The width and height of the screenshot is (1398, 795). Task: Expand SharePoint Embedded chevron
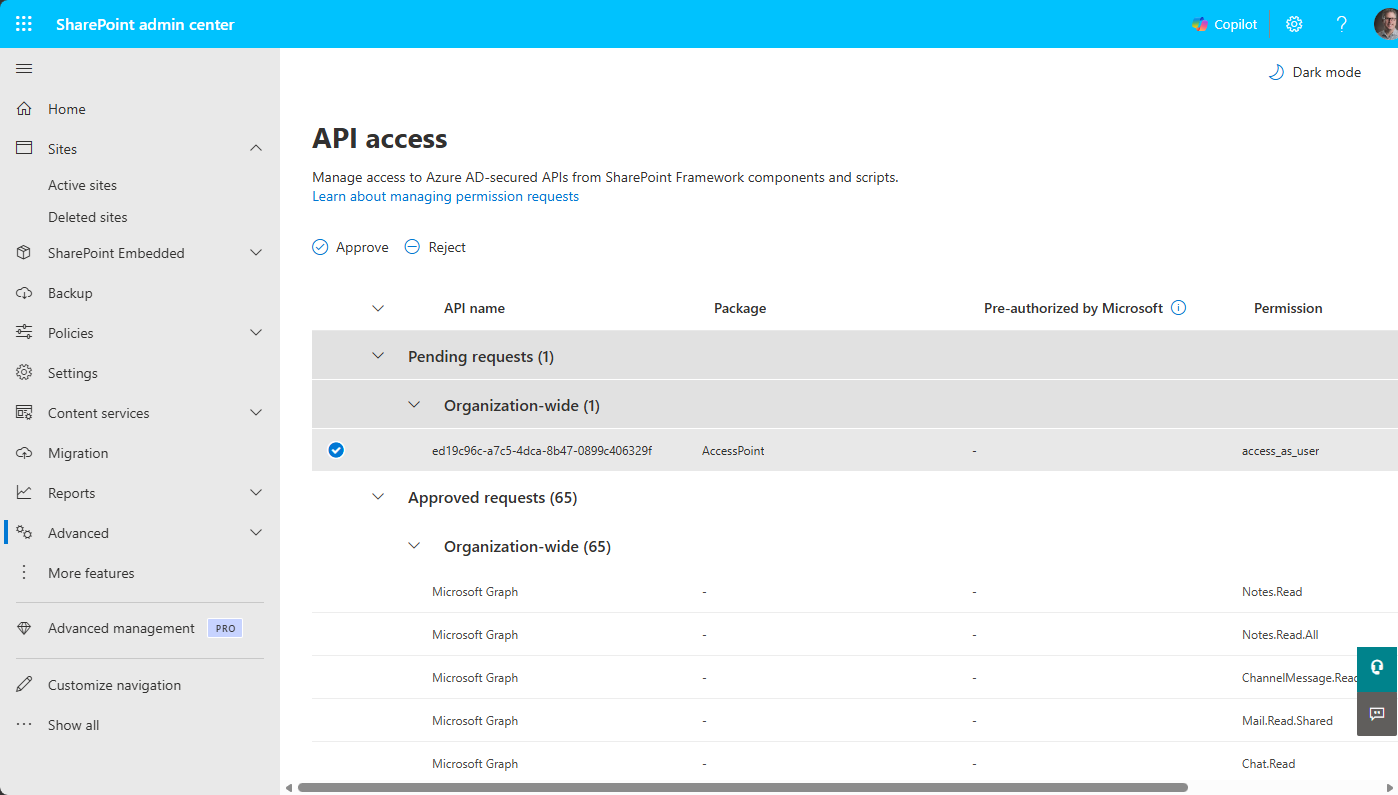pos(256,253)
